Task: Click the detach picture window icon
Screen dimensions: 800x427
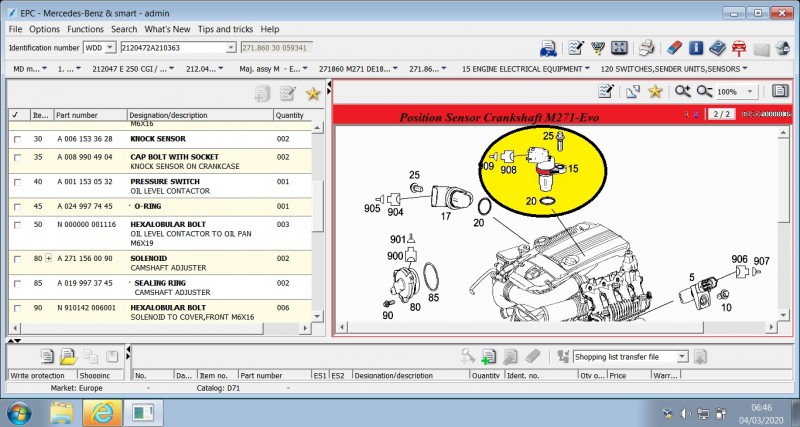Action: 633,91
